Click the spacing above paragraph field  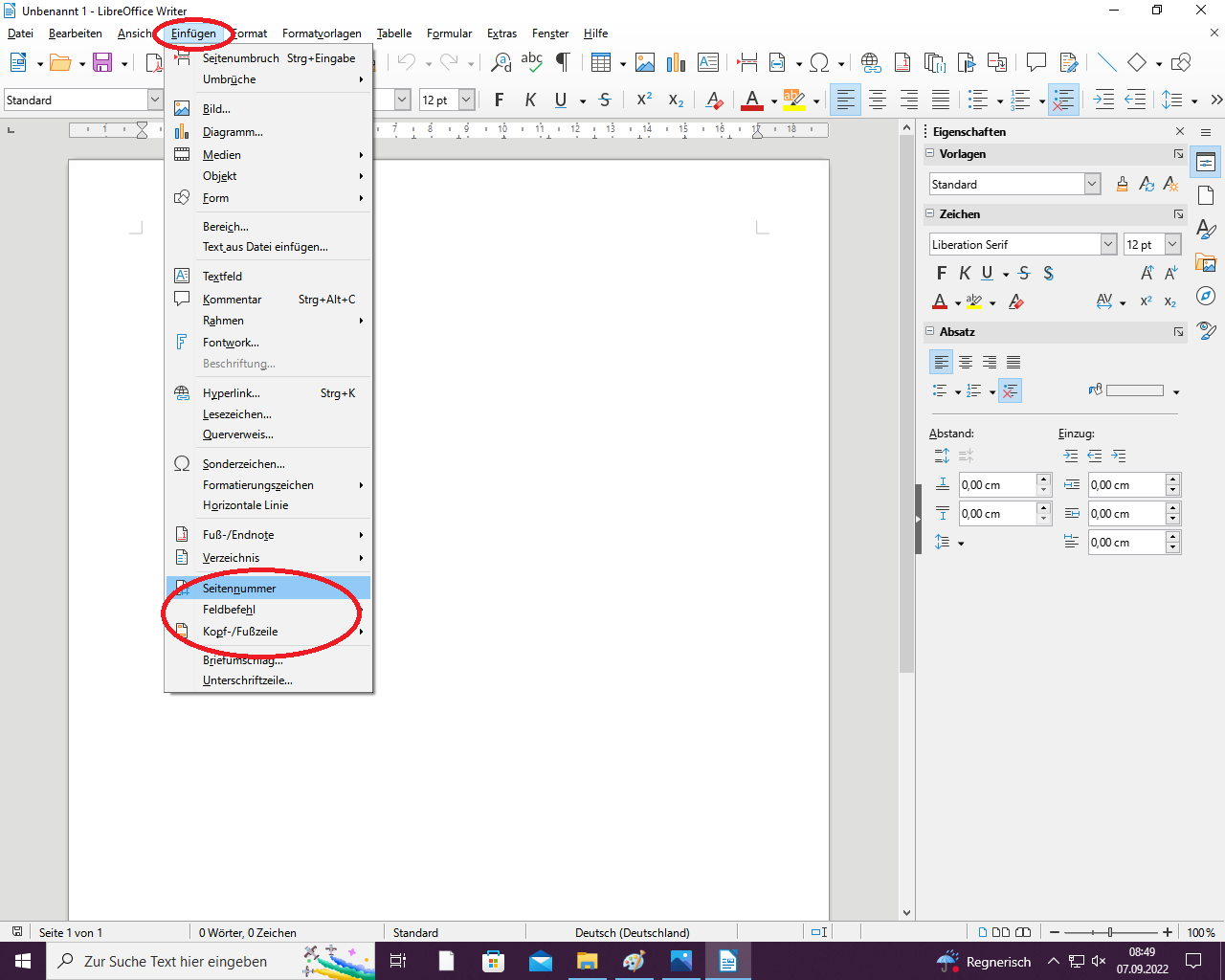996,485
